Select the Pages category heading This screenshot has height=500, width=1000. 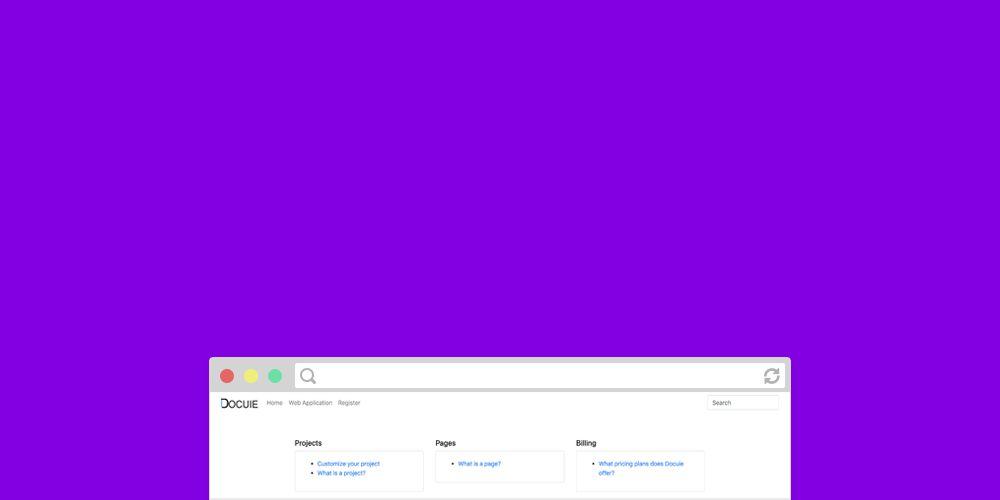click(x=445, y=443)
